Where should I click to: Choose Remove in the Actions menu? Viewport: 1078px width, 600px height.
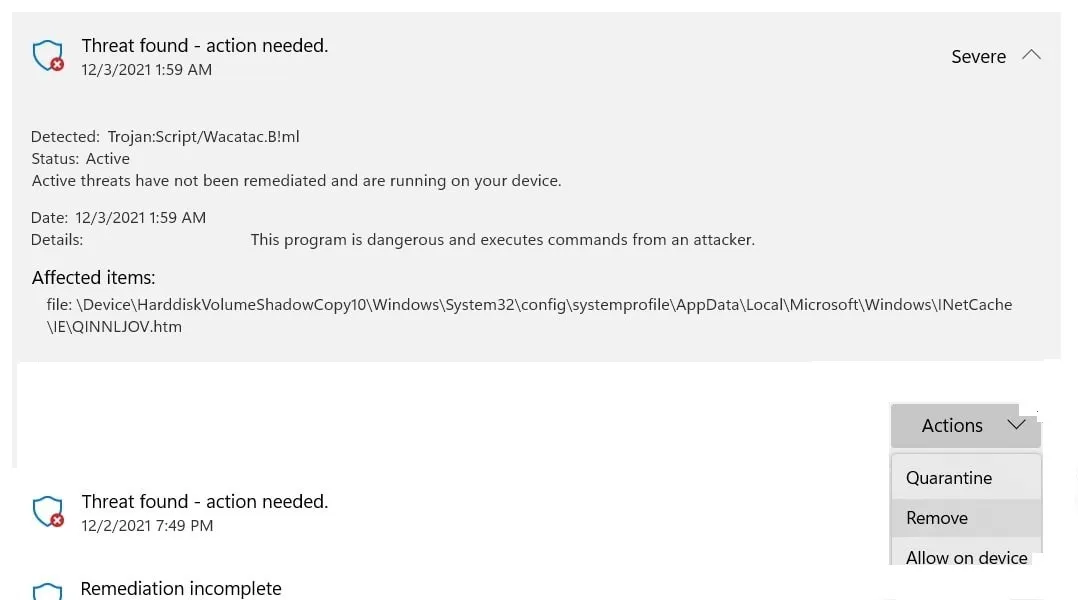[936, 518]
